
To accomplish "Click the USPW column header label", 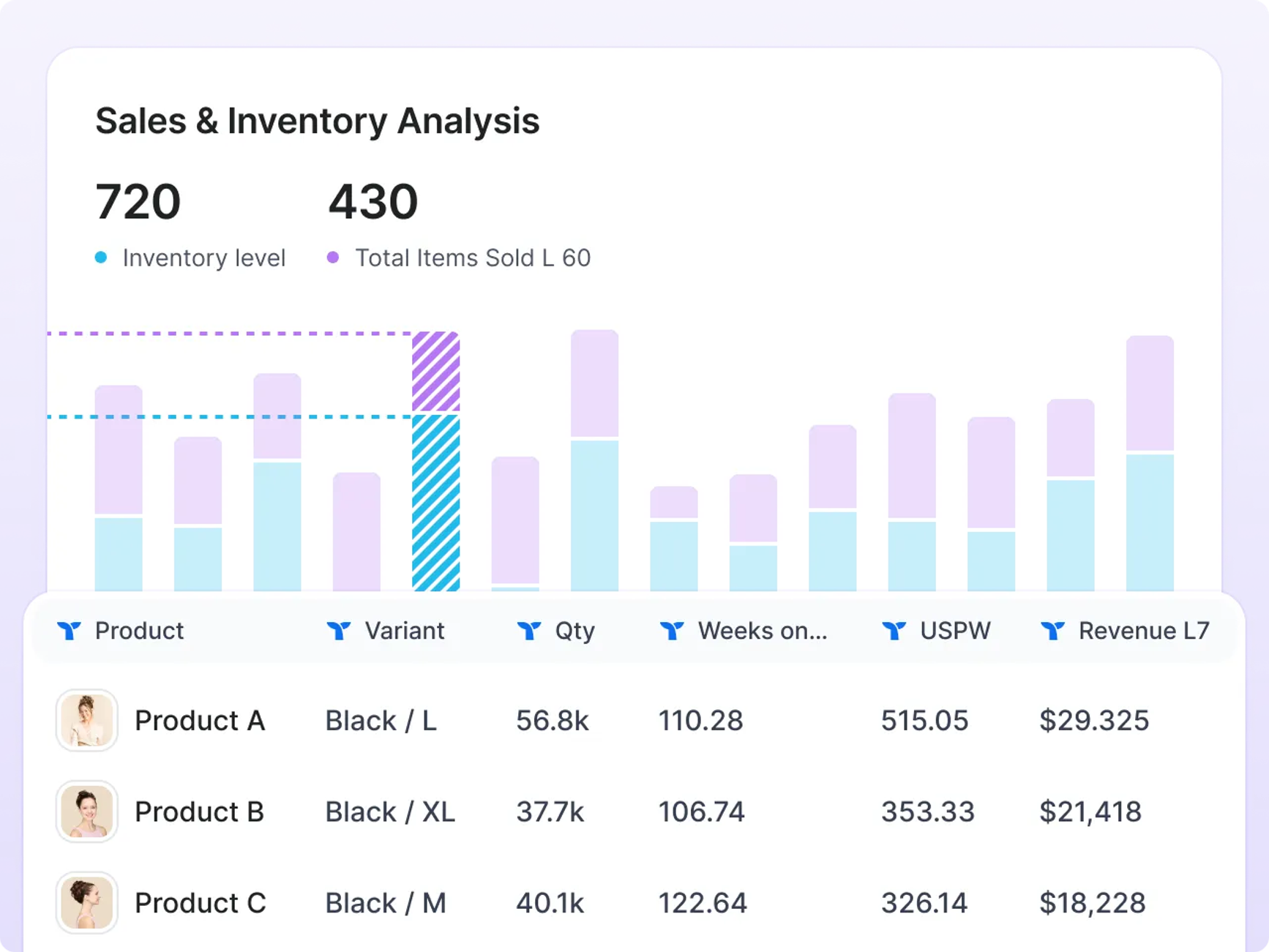I will [955, 631].
